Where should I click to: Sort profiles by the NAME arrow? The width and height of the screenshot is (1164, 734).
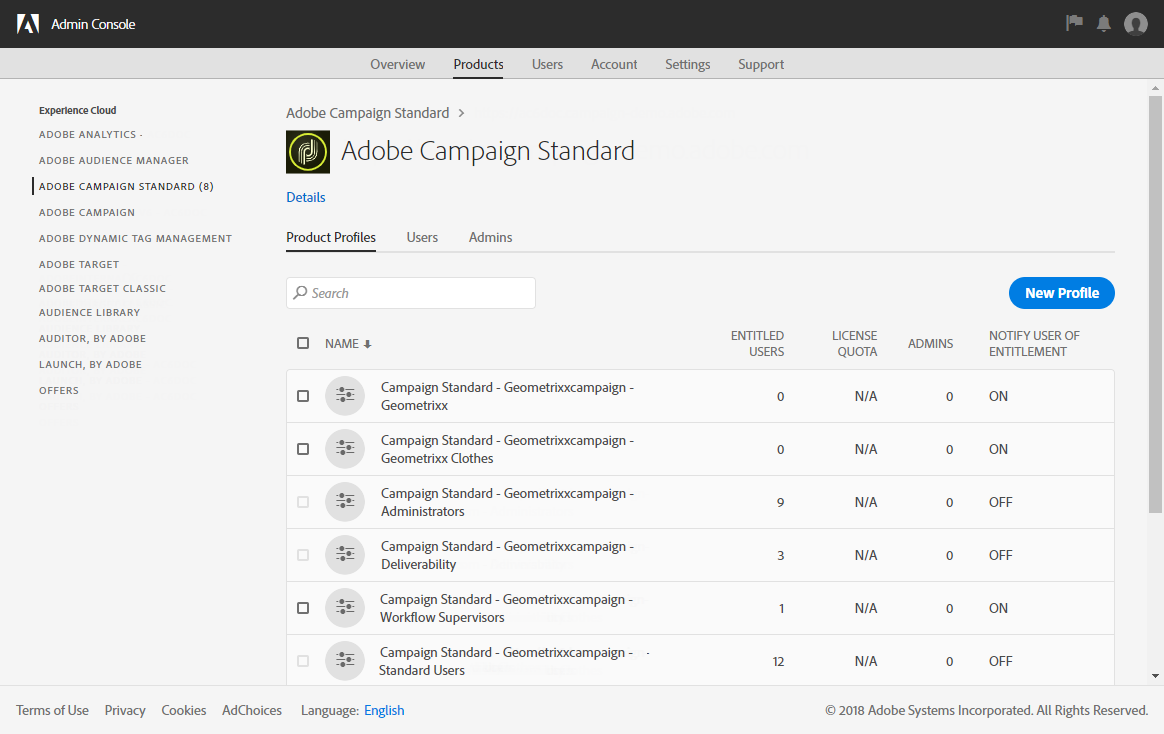[x=367, y=344]
